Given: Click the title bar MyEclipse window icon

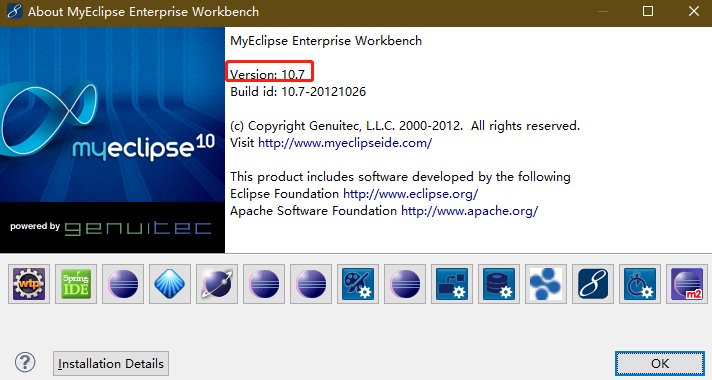Looking at the screenshot, I should [x=15, y=11].
